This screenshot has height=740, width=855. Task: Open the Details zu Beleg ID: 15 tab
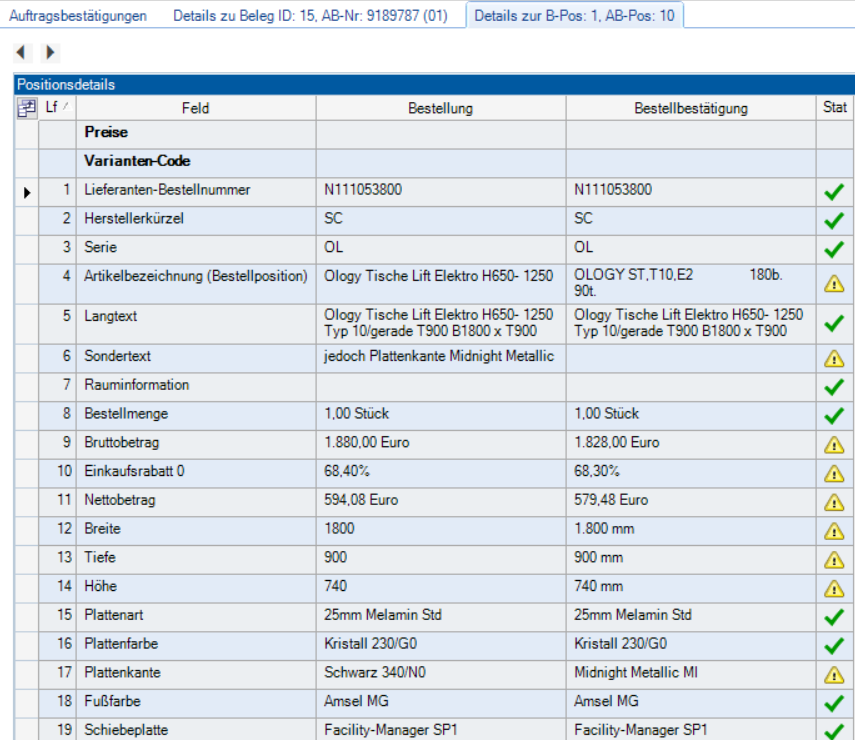[x=310, y=16]
